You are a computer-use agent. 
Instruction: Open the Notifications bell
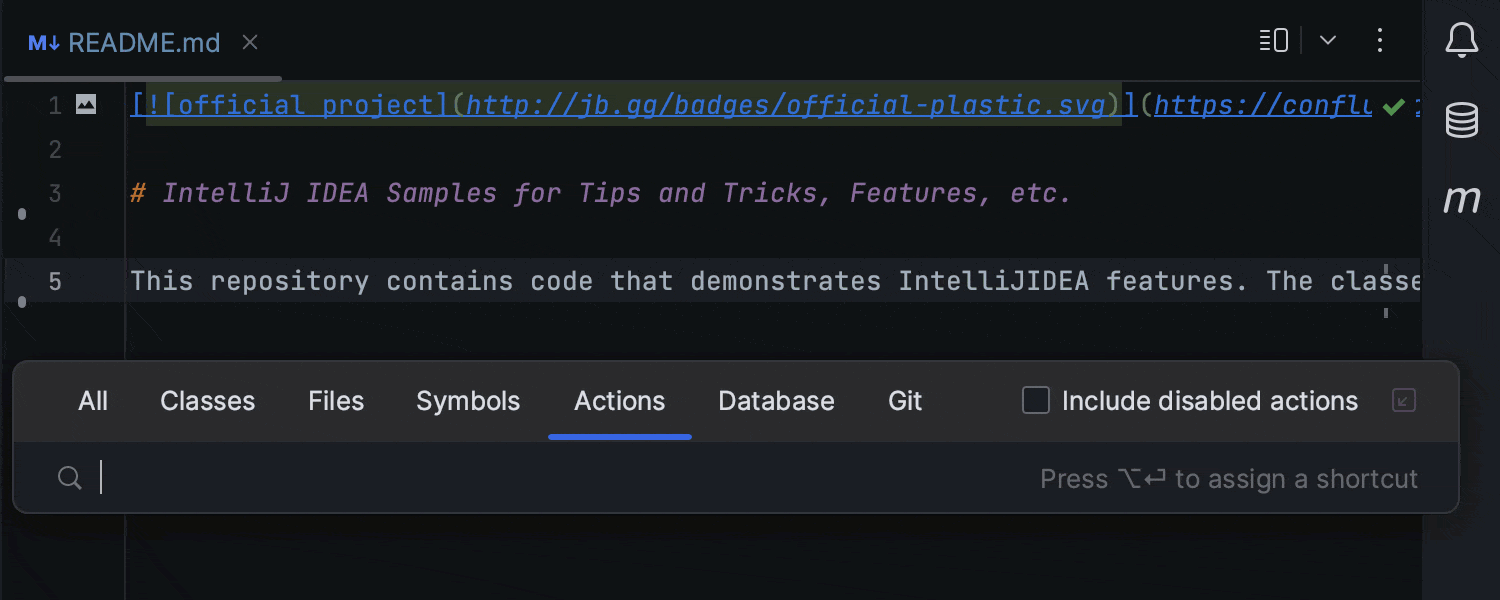click(1461, 41)
